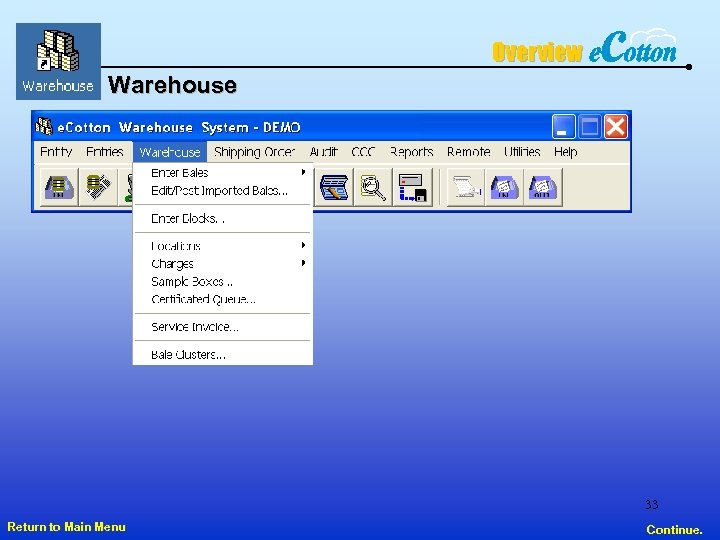Viewport: 720px width, 540px height.
Task: Open the Audit menu
Action: [x=323, y=152]
